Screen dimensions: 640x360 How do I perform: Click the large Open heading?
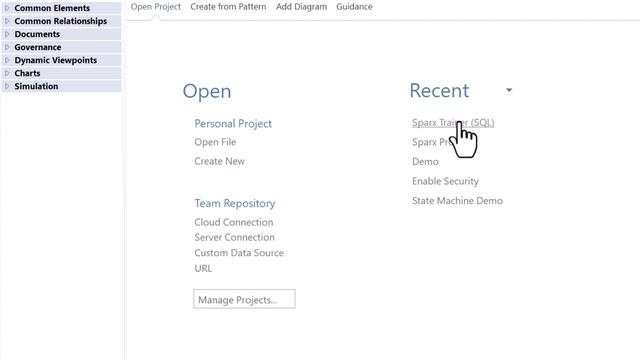pos(207,91)
